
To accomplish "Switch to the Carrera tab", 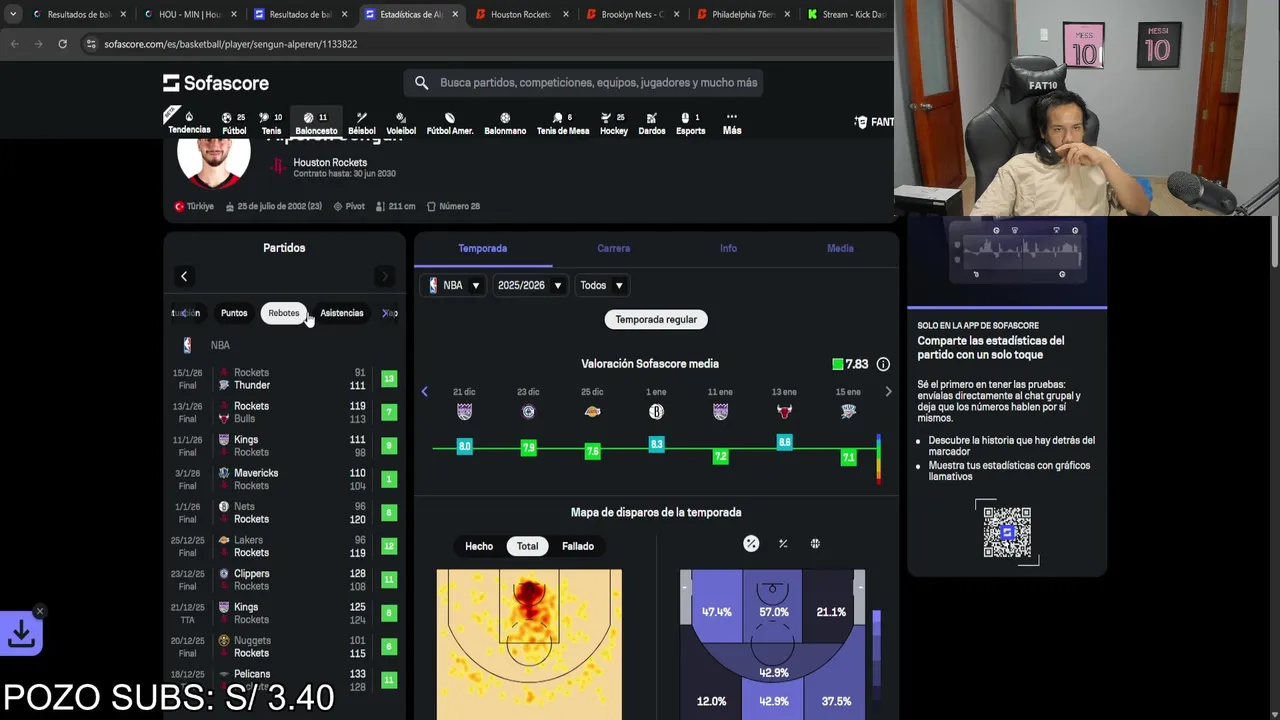I will [x=614, y=248].
